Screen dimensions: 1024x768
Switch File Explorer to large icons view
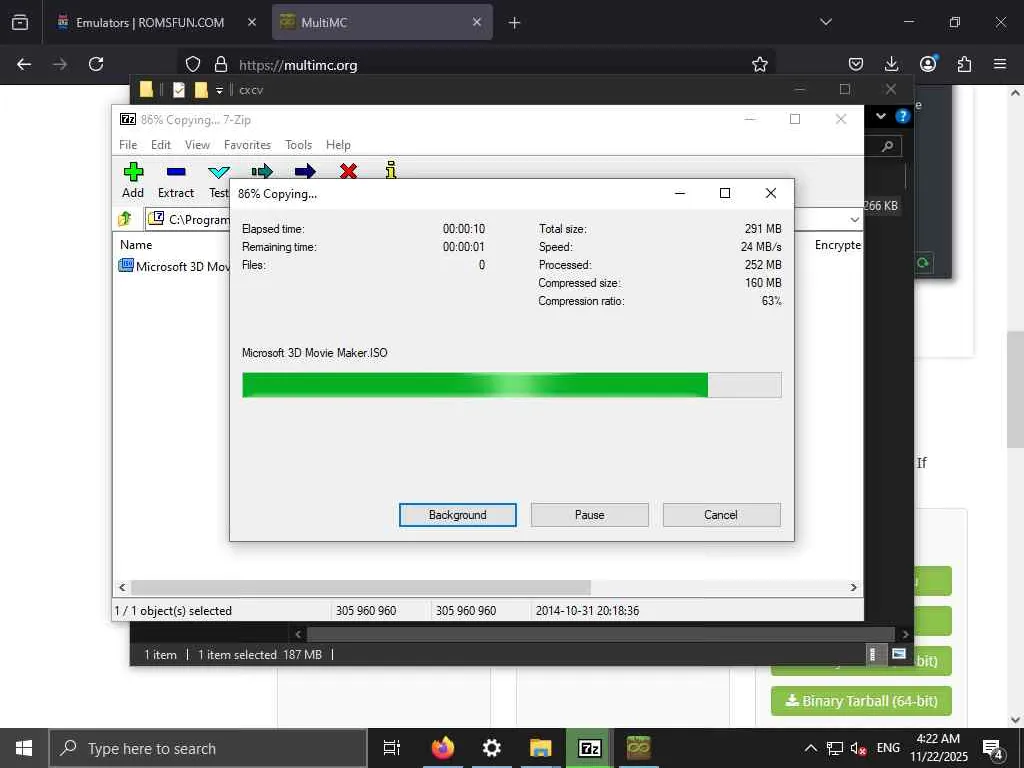(x=899, y=654)
